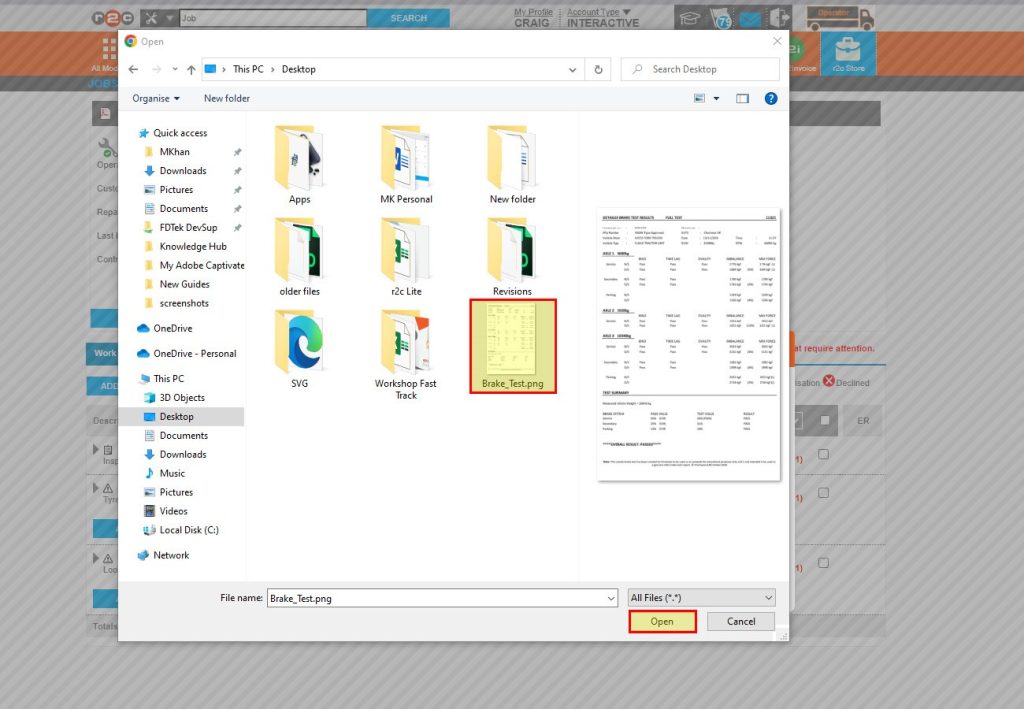This screenshot has width=1024, height=709.
Task: Expand the Organise dropdown menu
Action: pos(155,98)
